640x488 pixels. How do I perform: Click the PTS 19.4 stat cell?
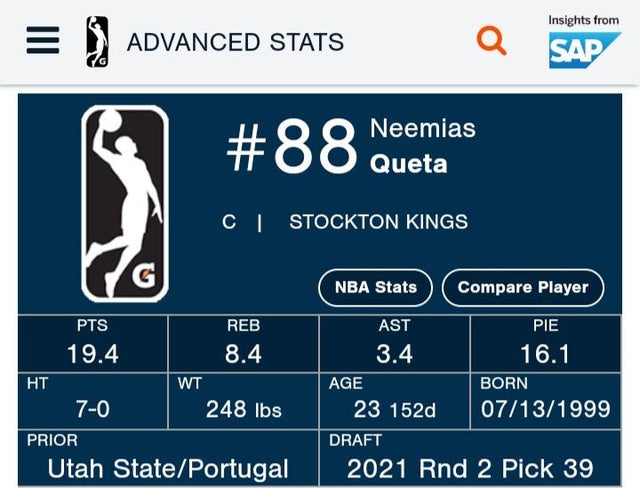click(x=93, y=342)
